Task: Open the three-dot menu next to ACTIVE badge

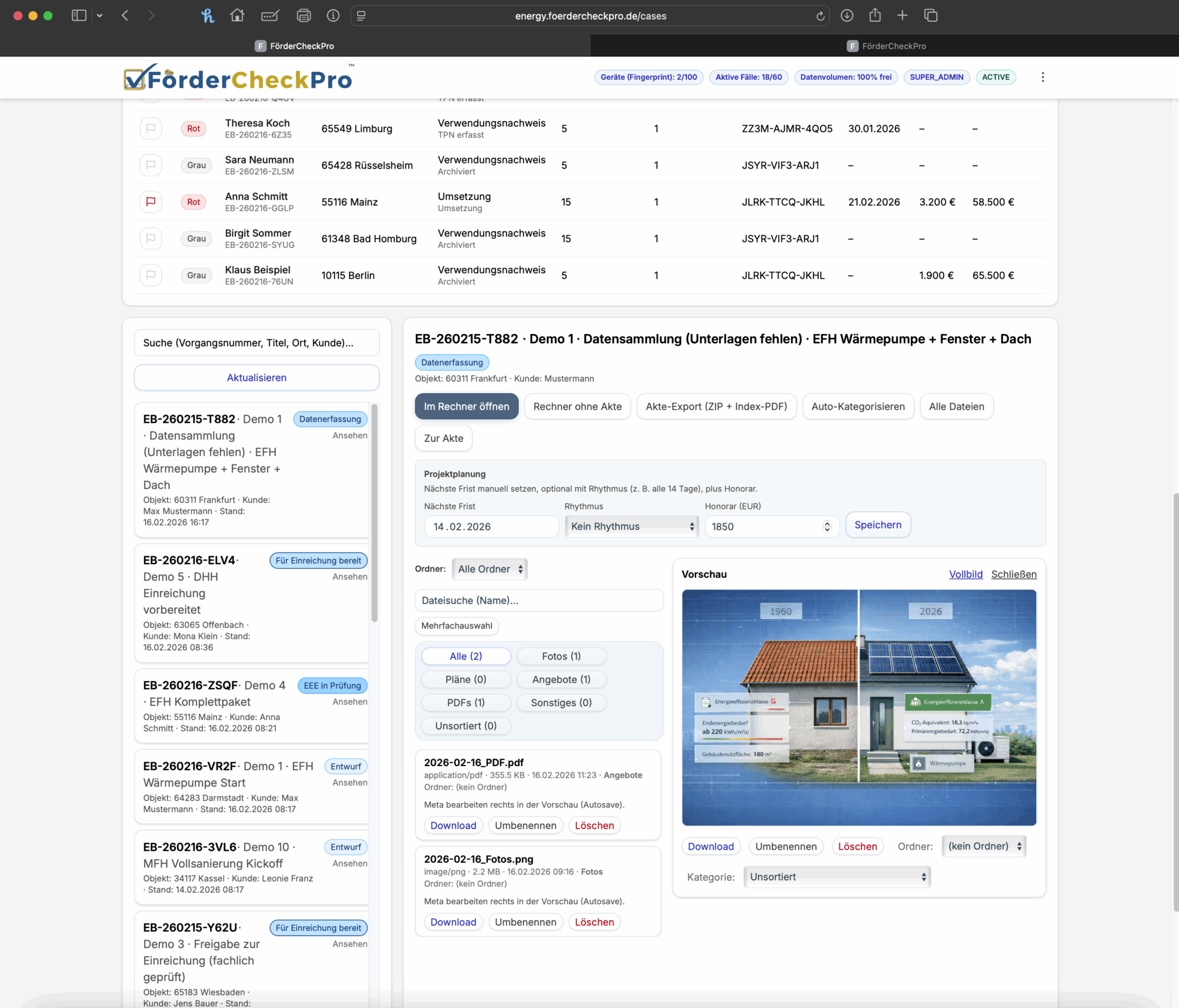Action: pos(1043,77)
